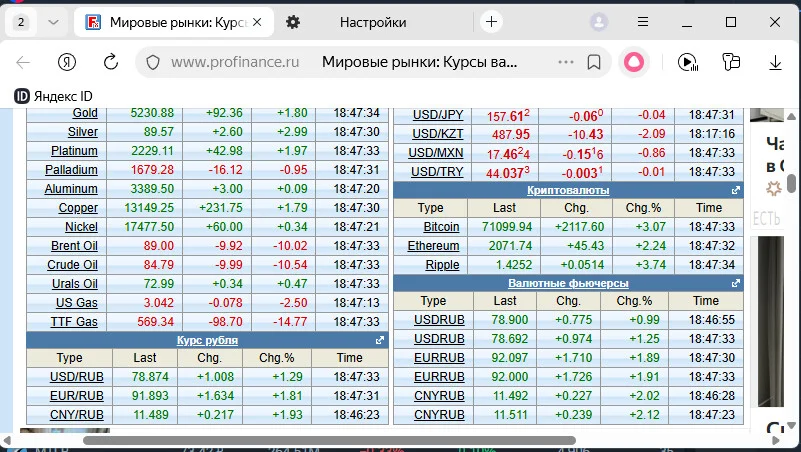The width and height of the screenshot is (801, 452).
Task: Open the Yandex home button
Action: (x=67, y=62)
